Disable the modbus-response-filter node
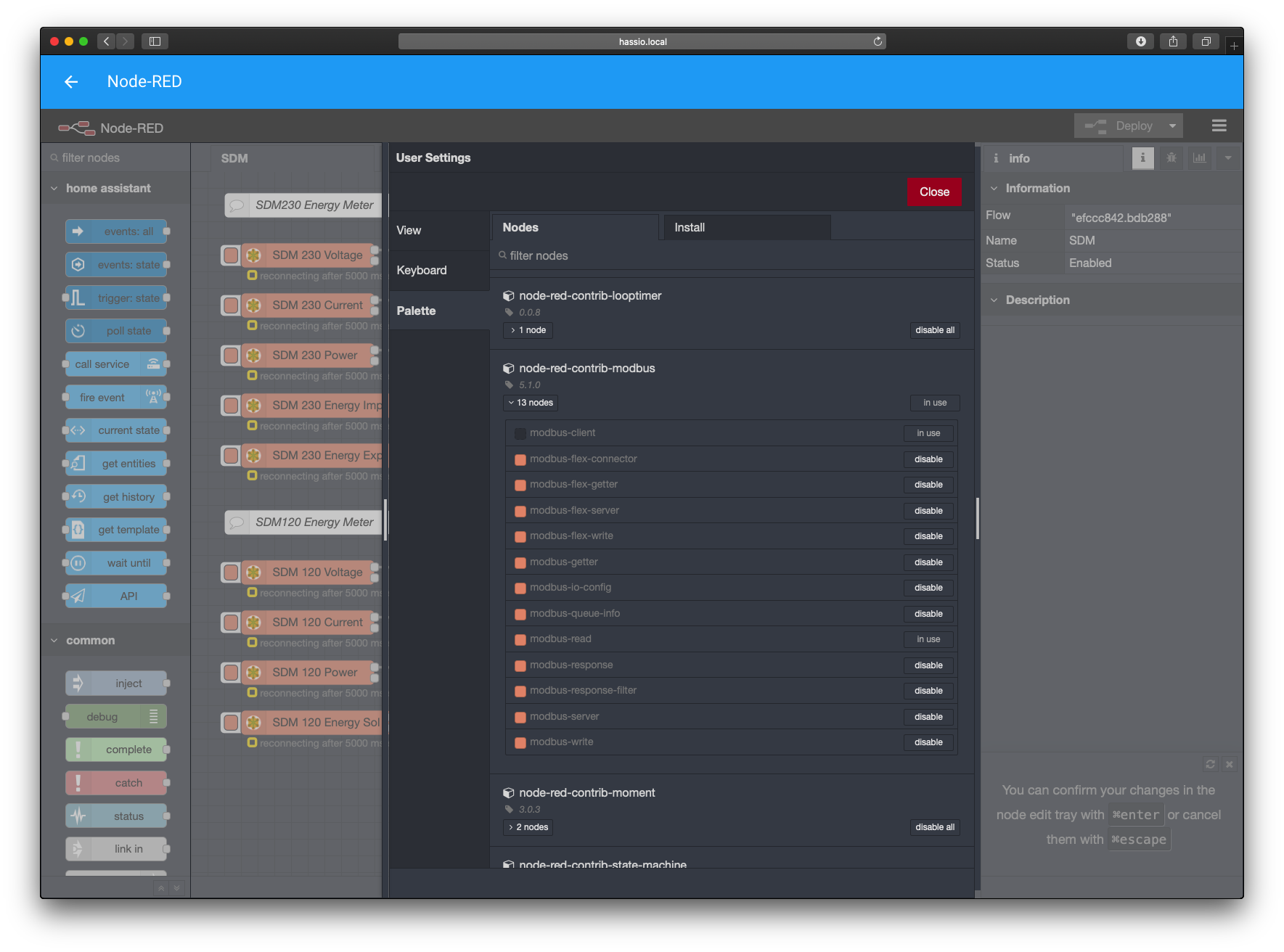The width and height of the screenshot is (1284, 952). [928, 691]
